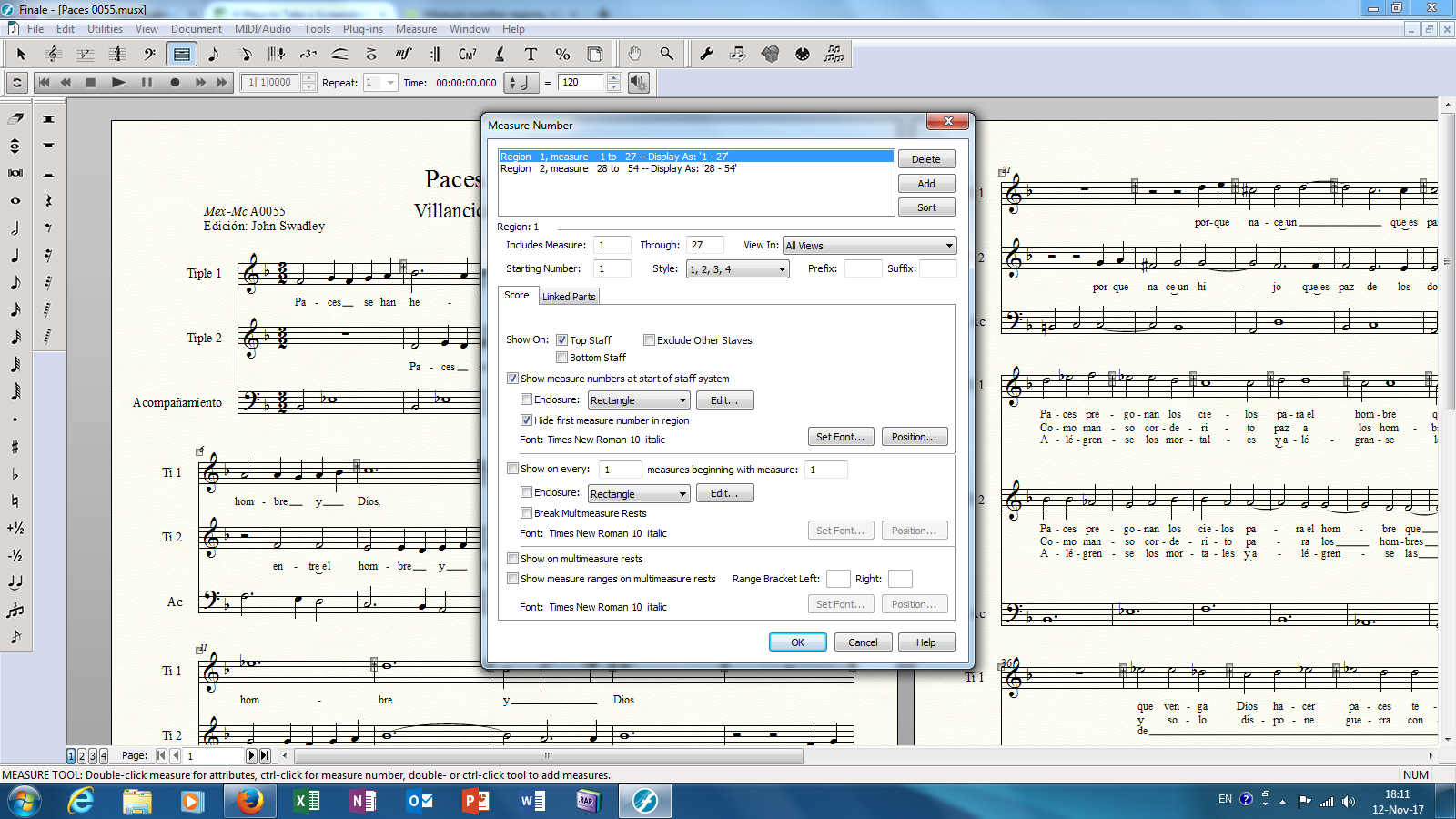Image resolution: width=1456 pixels, height=819 pixels.
Task: Click OK to confirm measure numbers
Action: pyautogui.click(x=797, y=642)
